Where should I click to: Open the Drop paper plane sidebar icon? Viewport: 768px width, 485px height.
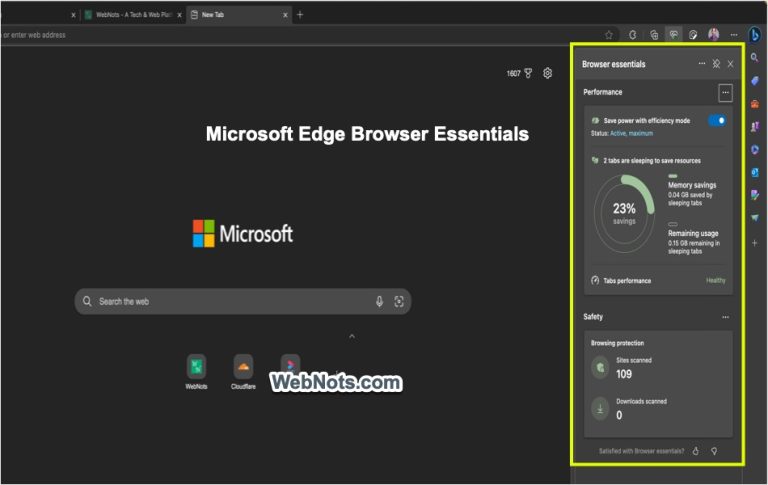click(755, 218)
